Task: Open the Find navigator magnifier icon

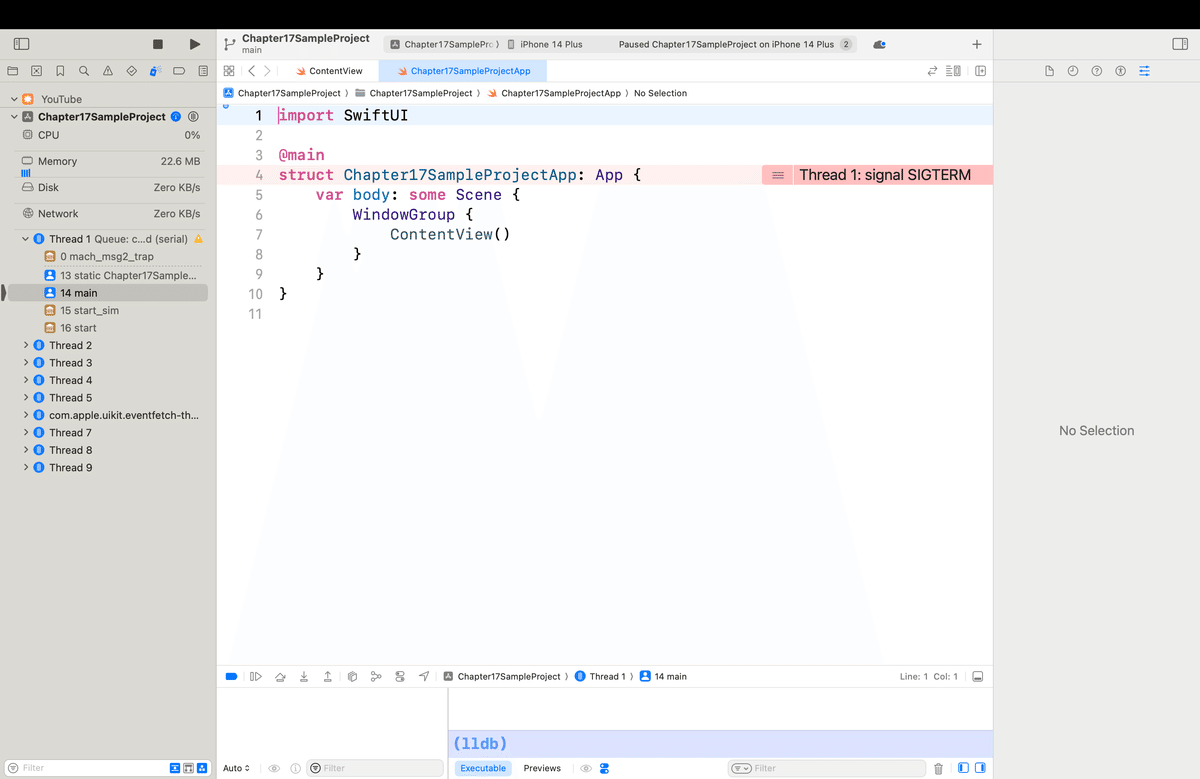Action: click(84, 71)
